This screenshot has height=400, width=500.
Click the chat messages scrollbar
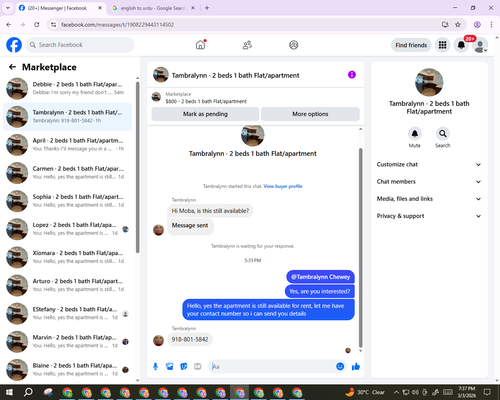360,248
